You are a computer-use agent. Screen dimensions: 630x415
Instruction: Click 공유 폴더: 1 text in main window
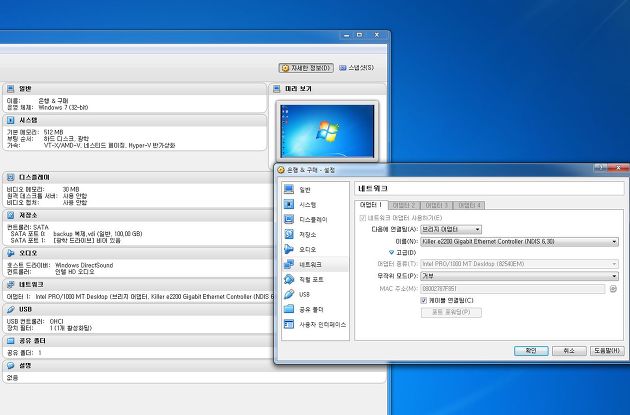pos(24,353)
